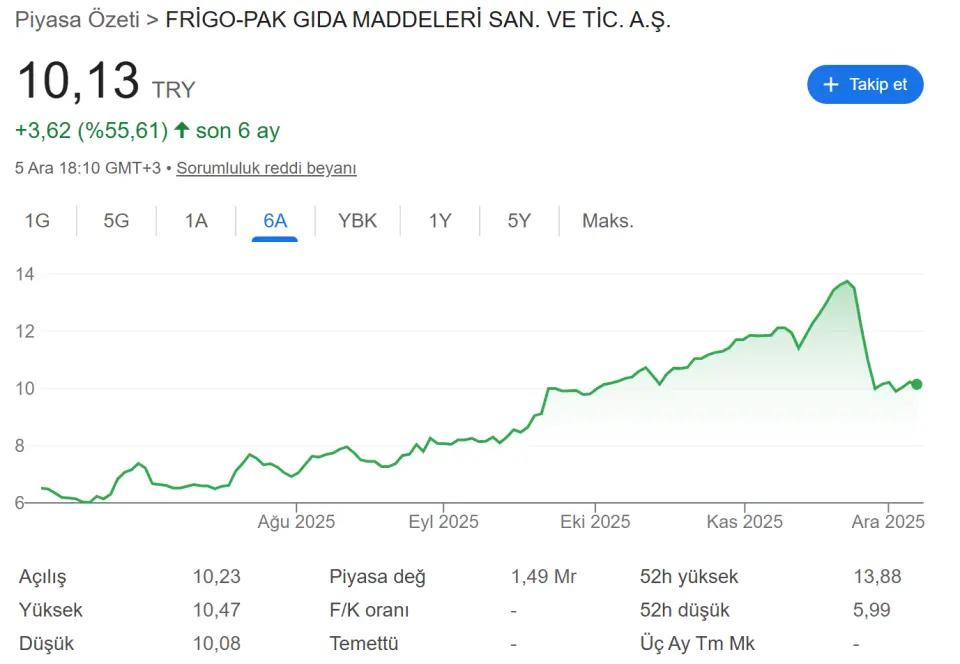Select the 5G time range tab

pyautogui.click(x=116, y=221)
